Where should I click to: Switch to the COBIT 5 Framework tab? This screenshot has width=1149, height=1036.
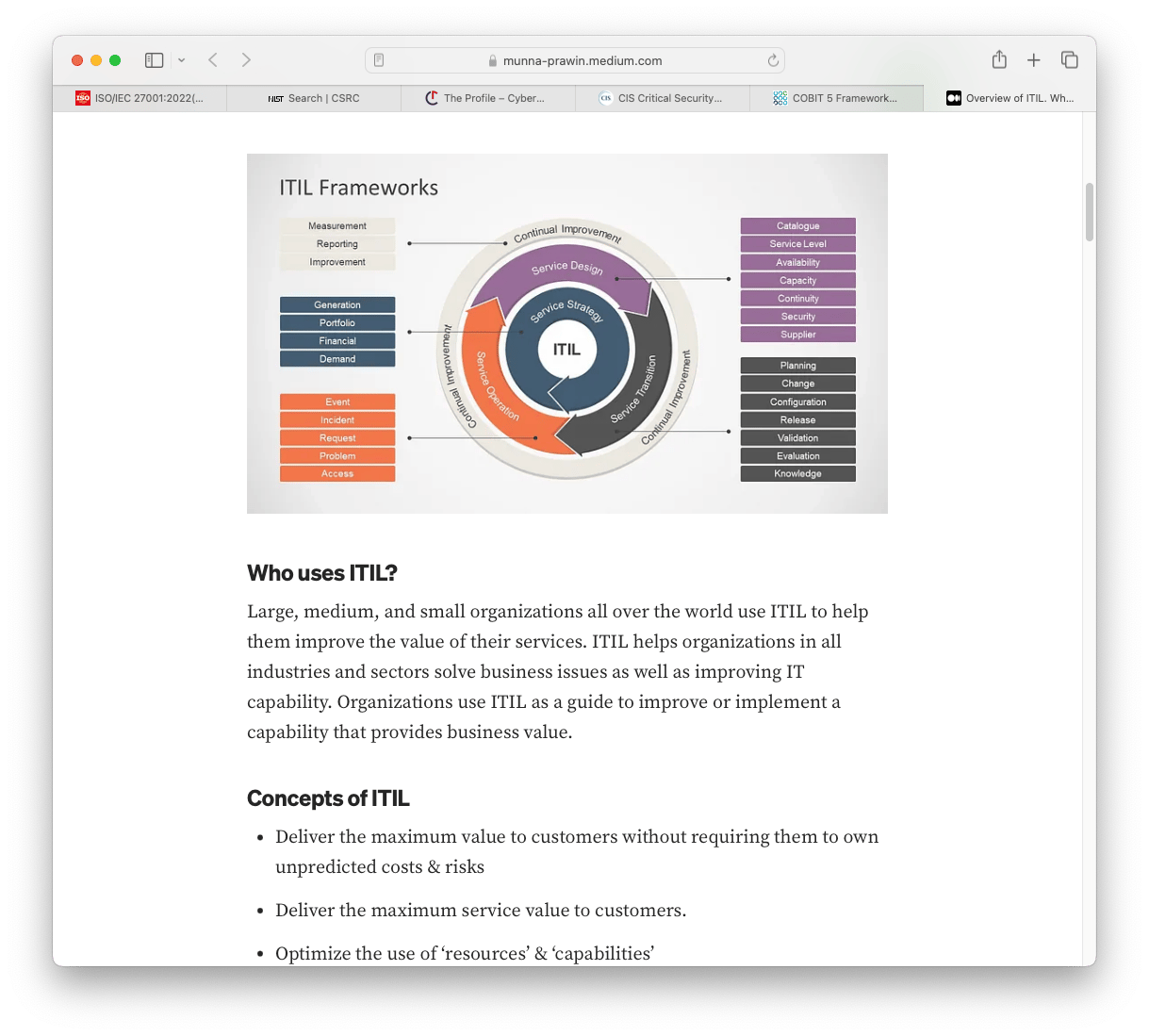tap(836, 98)
